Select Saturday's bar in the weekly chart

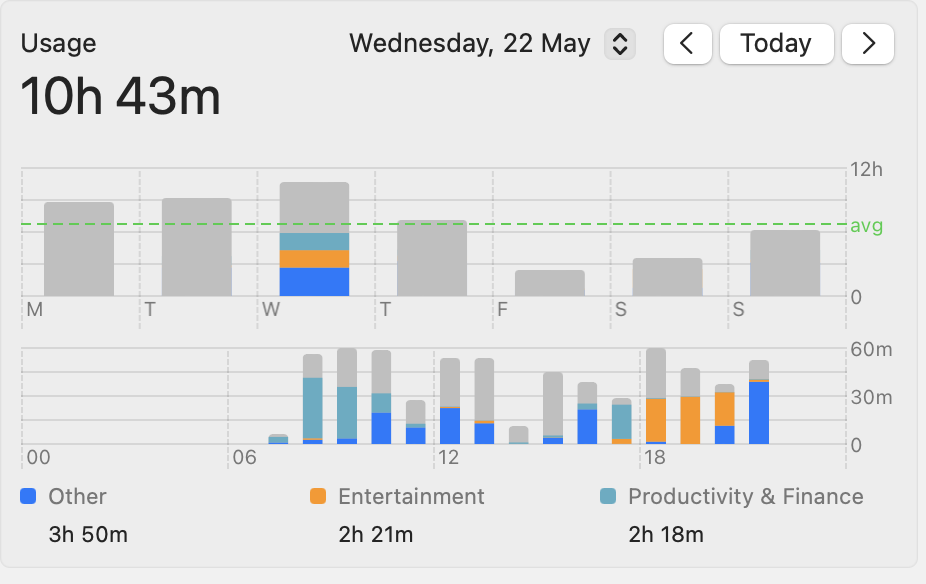(x=667, y=277)
